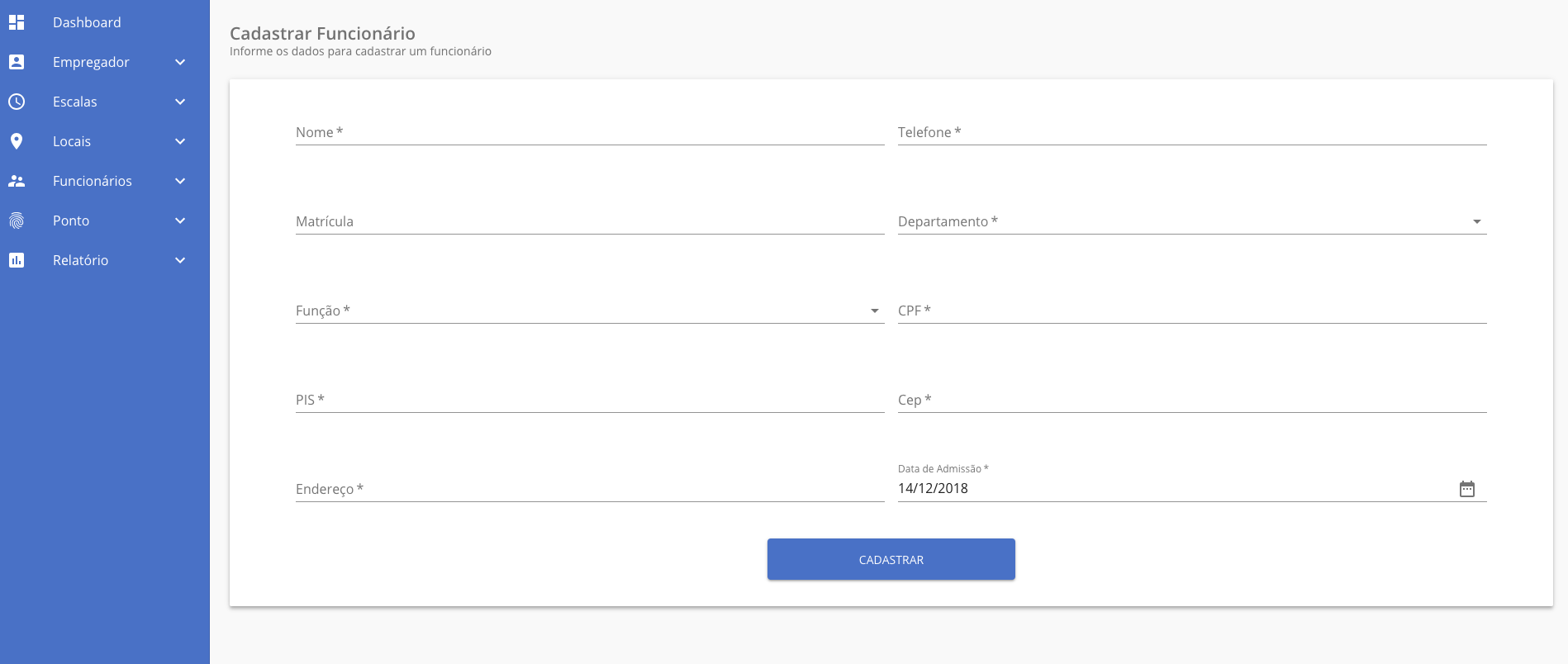Click the Endereço input field
This screenshot has width=1568, height=664.
point(589,489)
